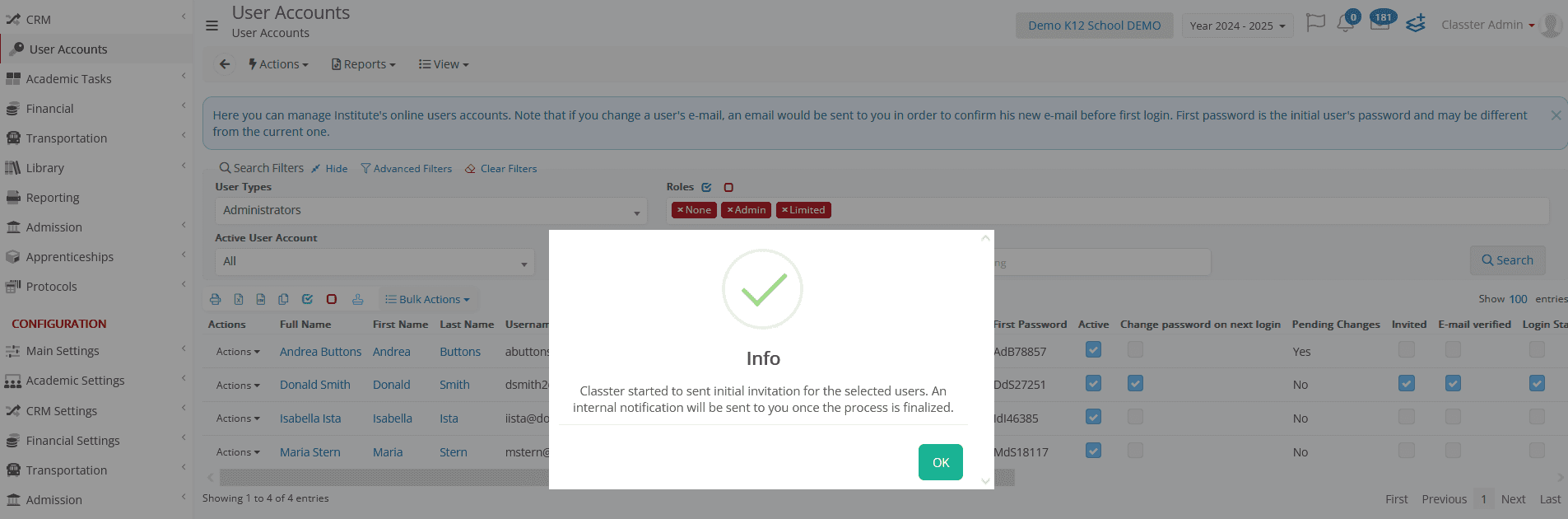Click the flag icon in the header
This screenshot has height=519, width=1568.
pos(1315,23)
